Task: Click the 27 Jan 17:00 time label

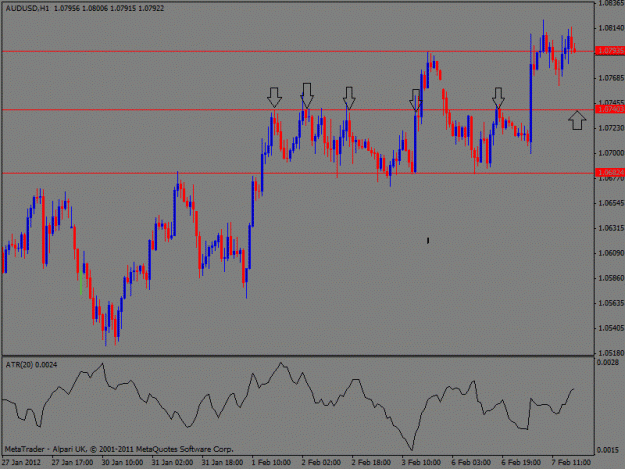Action: pos(72,463)
